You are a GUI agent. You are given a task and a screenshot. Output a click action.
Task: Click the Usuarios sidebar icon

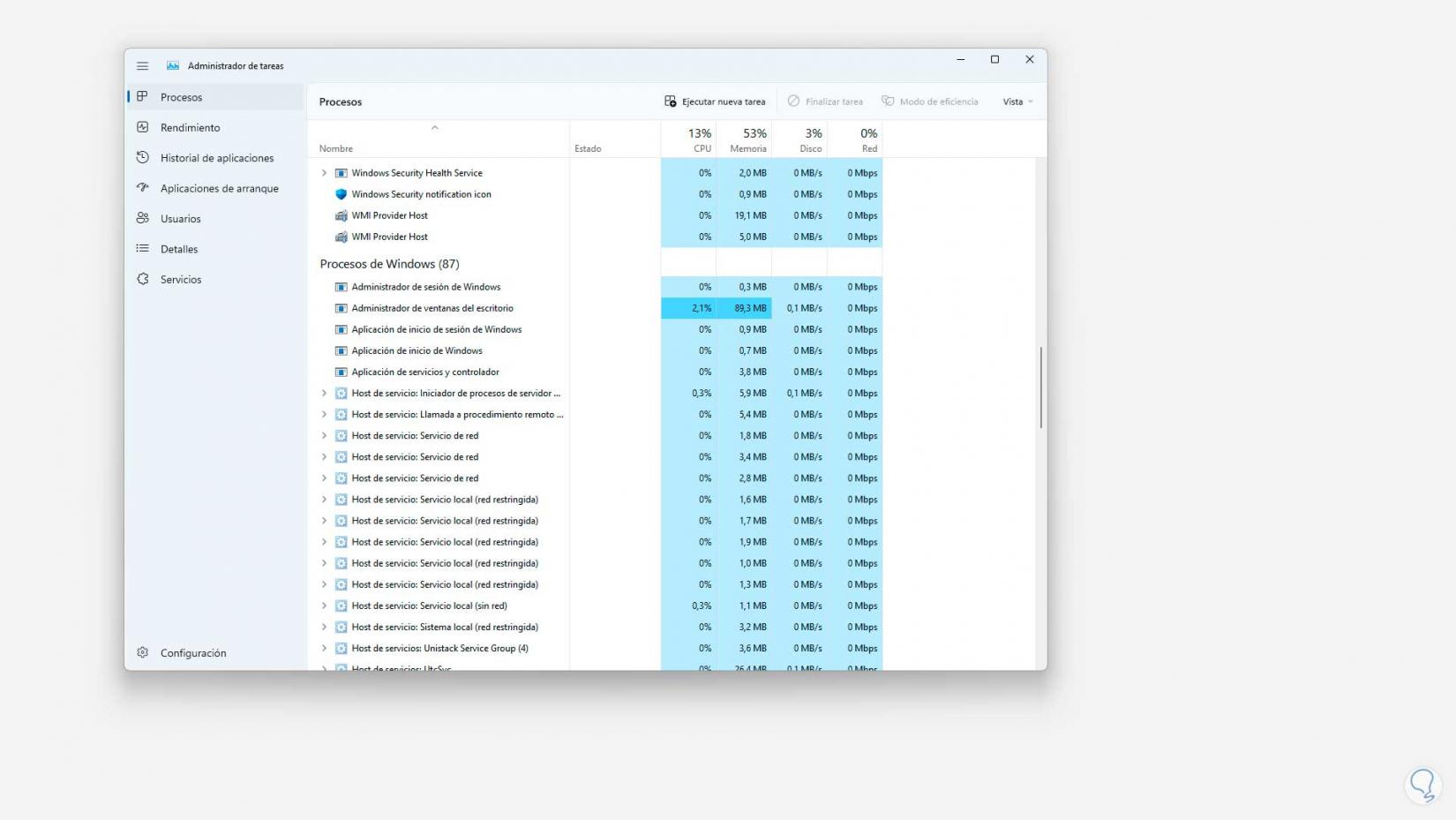[143, 218]
